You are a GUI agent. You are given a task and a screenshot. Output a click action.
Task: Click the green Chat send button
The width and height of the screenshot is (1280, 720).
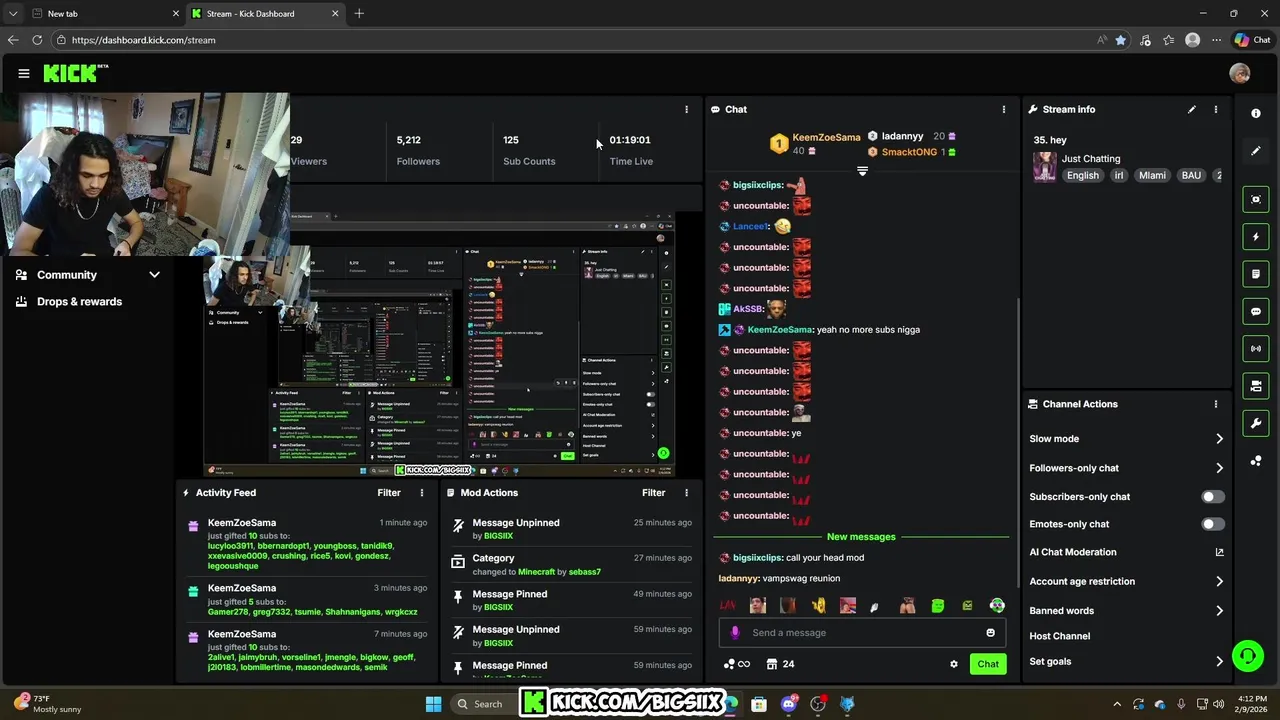tap(988, 664)
